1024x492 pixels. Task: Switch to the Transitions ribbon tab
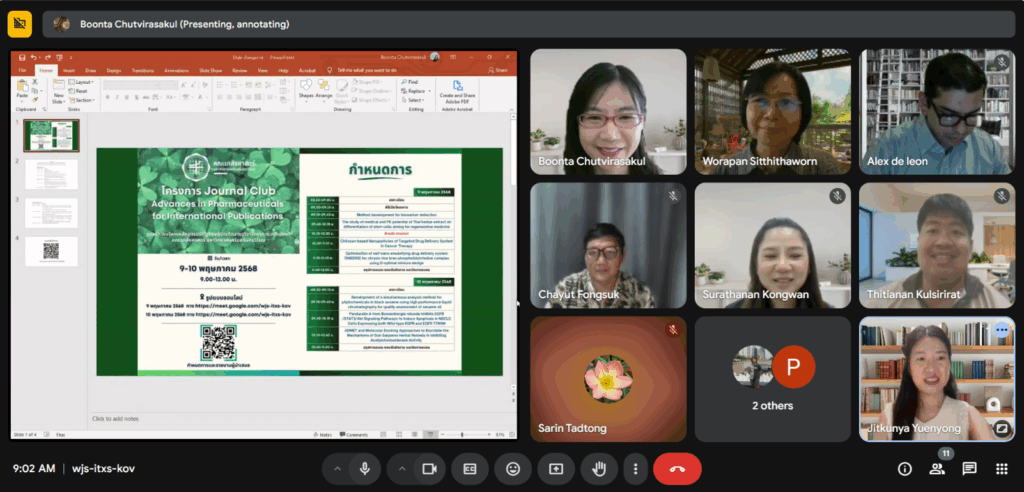[143, 71]
